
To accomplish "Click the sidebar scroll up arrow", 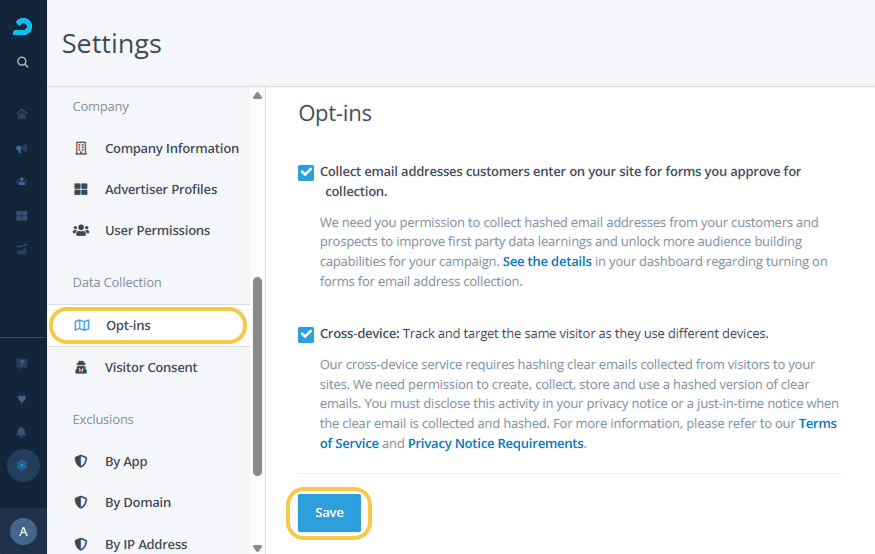I will coord(257,96).
